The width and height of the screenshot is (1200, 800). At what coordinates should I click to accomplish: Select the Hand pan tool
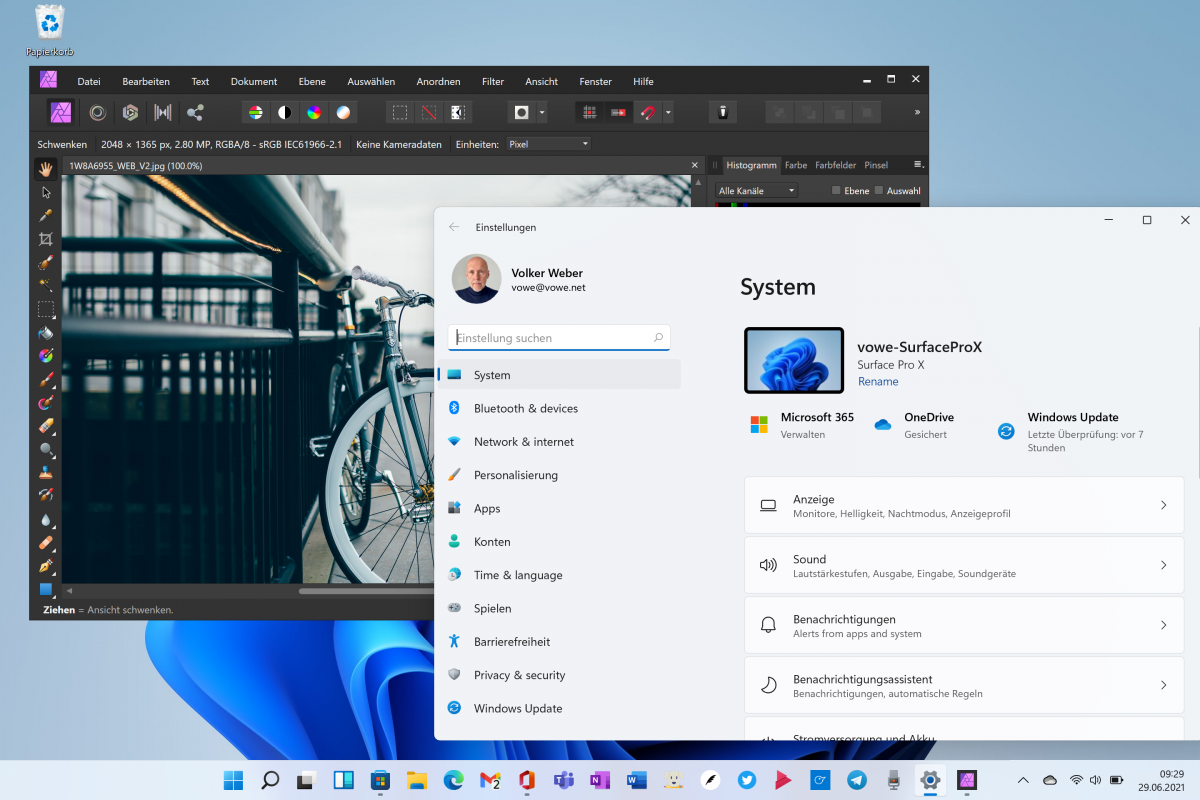click(45, 169)
